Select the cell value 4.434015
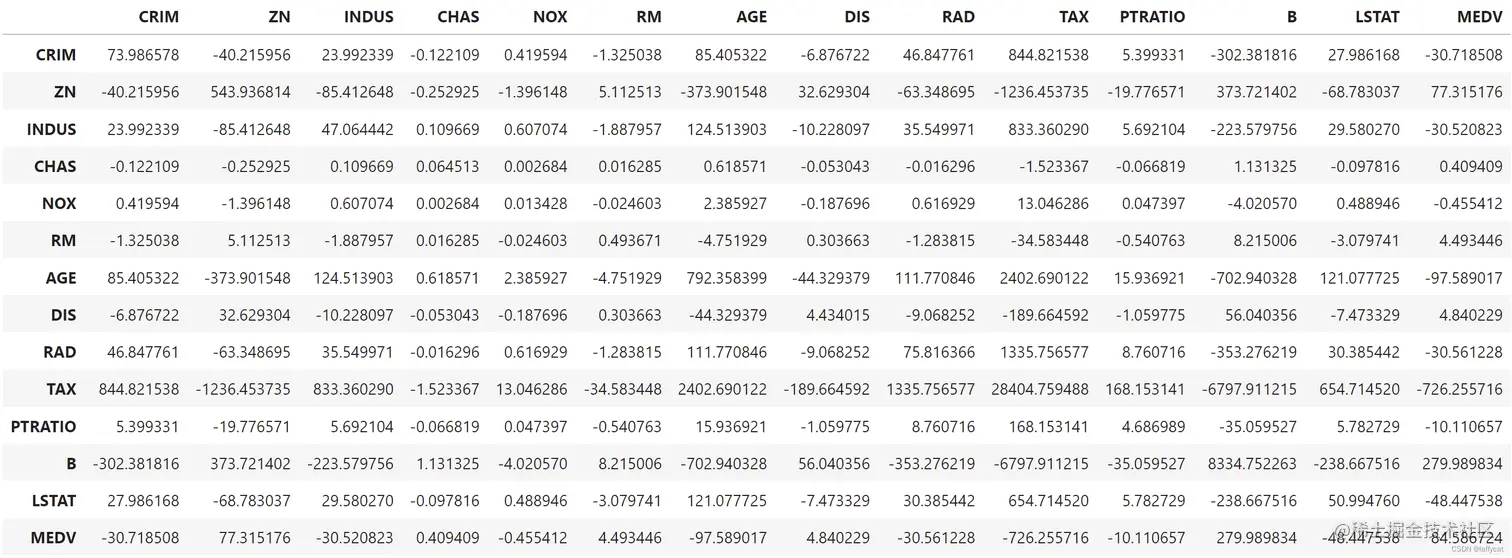 [x=838, y=315]
